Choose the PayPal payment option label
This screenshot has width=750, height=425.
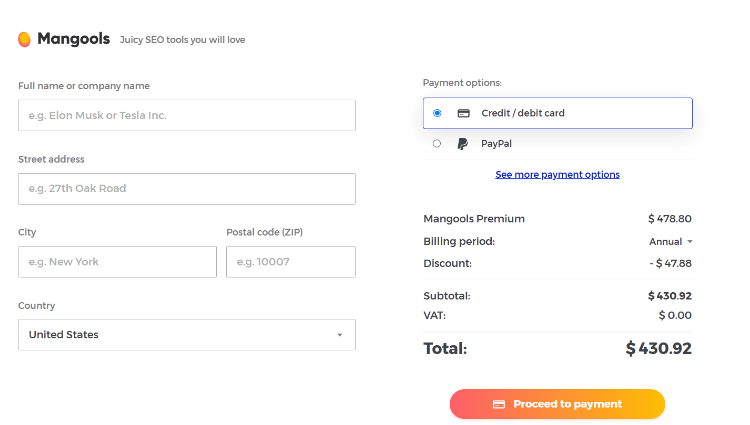[496, 144]
